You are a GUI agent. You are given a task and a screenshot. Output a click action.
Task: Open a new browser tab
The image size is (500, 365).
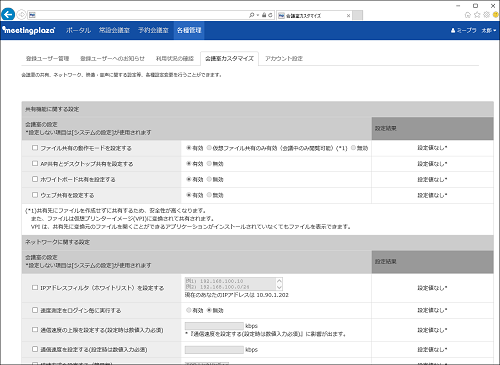pos(358,15)
